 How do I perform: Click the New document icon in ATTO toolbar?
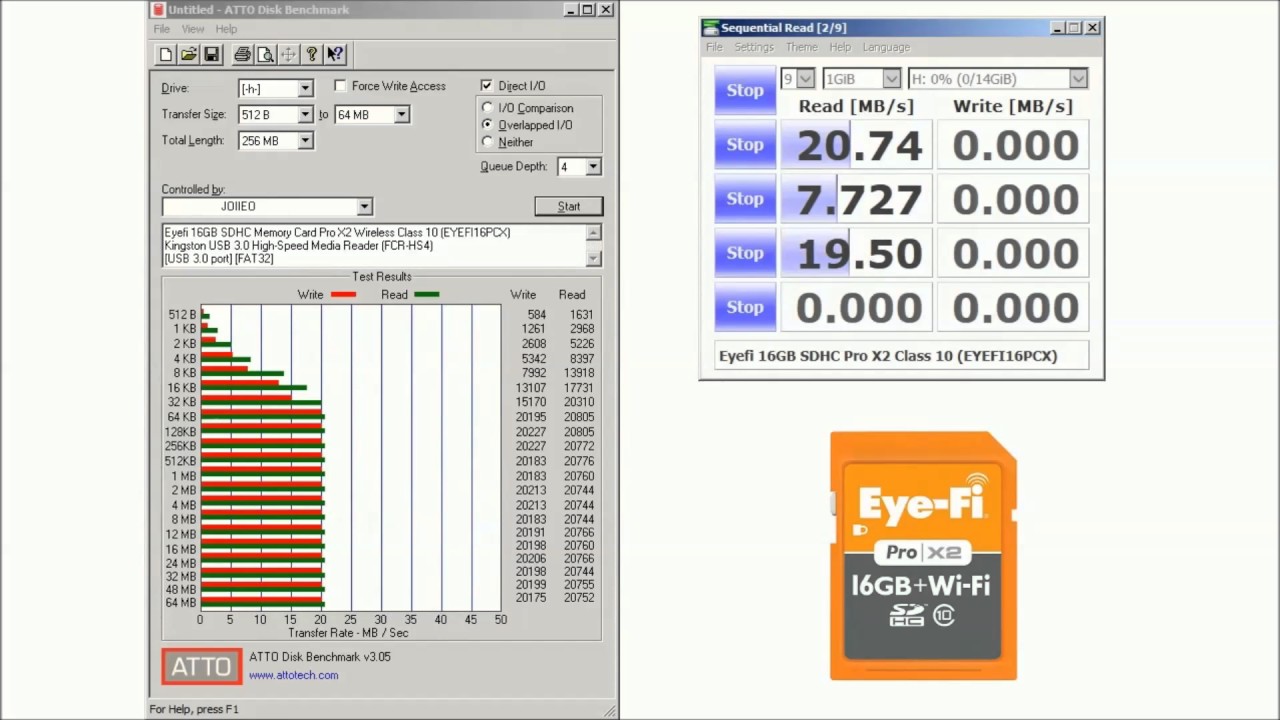(x=166, y=55)
